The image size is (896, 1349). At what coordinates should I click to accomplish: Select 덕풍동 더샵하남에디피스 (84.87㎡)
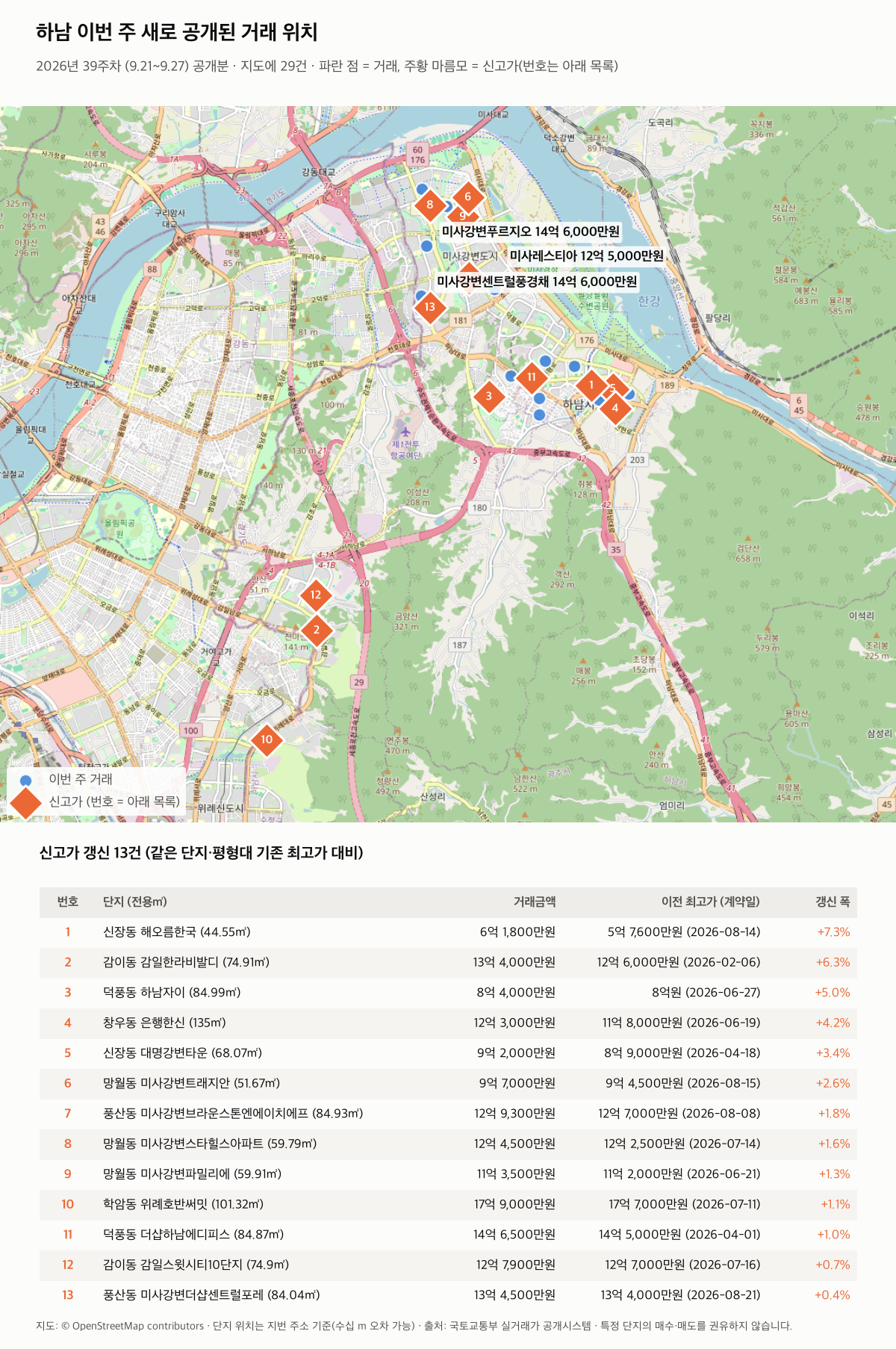(x=193, y=1235)
